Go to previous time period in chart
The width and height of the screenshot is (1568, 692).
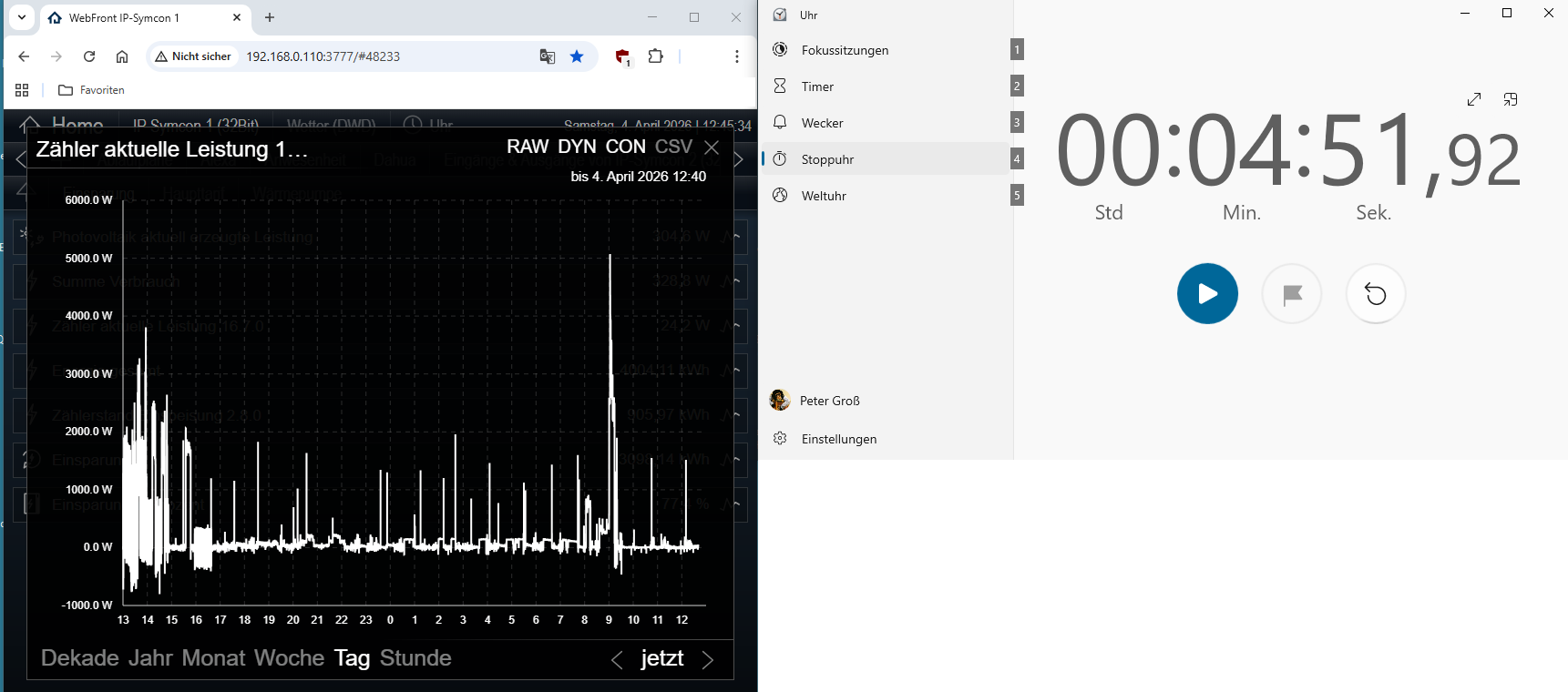[x=617, y=660]
